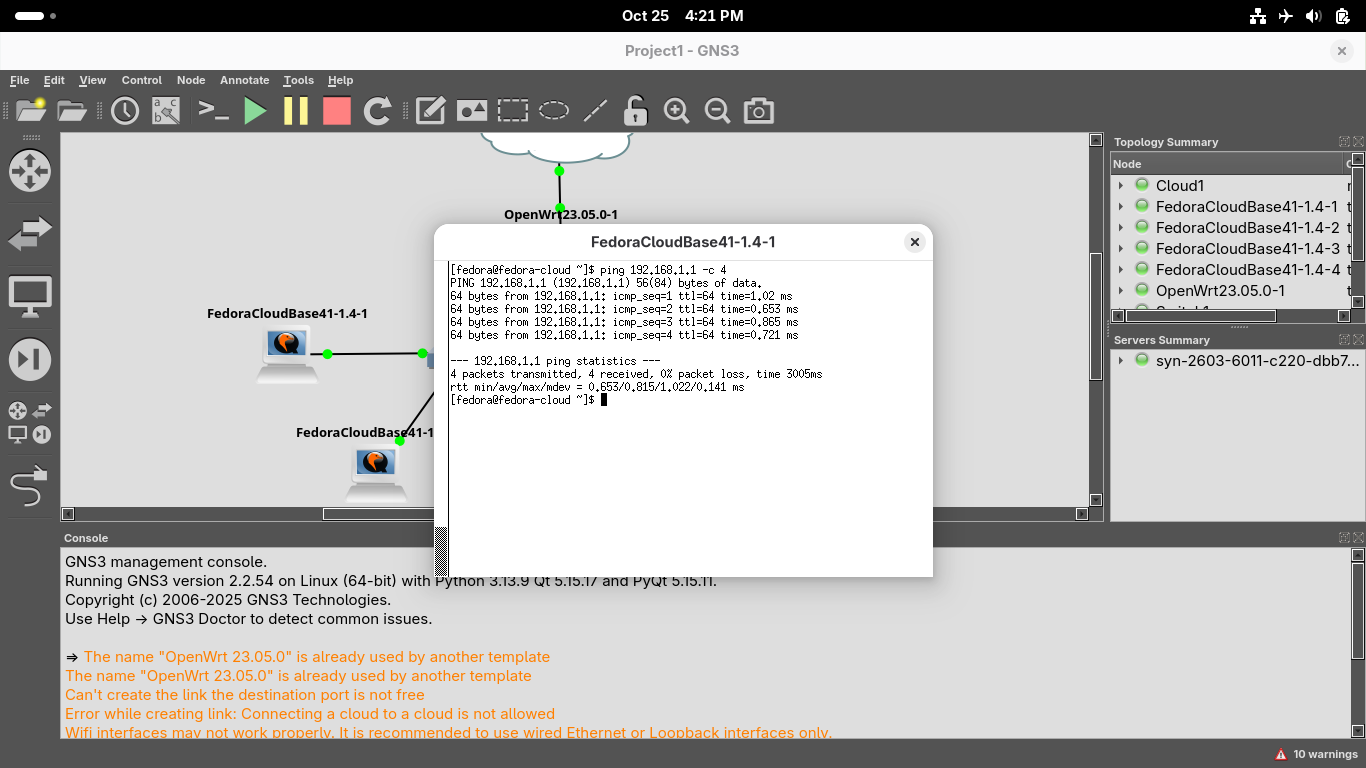Expand the OpenWrt23.05.0-1 tree node
The width and height of the screenshot is (1366, 768).
click(1121, 291)
